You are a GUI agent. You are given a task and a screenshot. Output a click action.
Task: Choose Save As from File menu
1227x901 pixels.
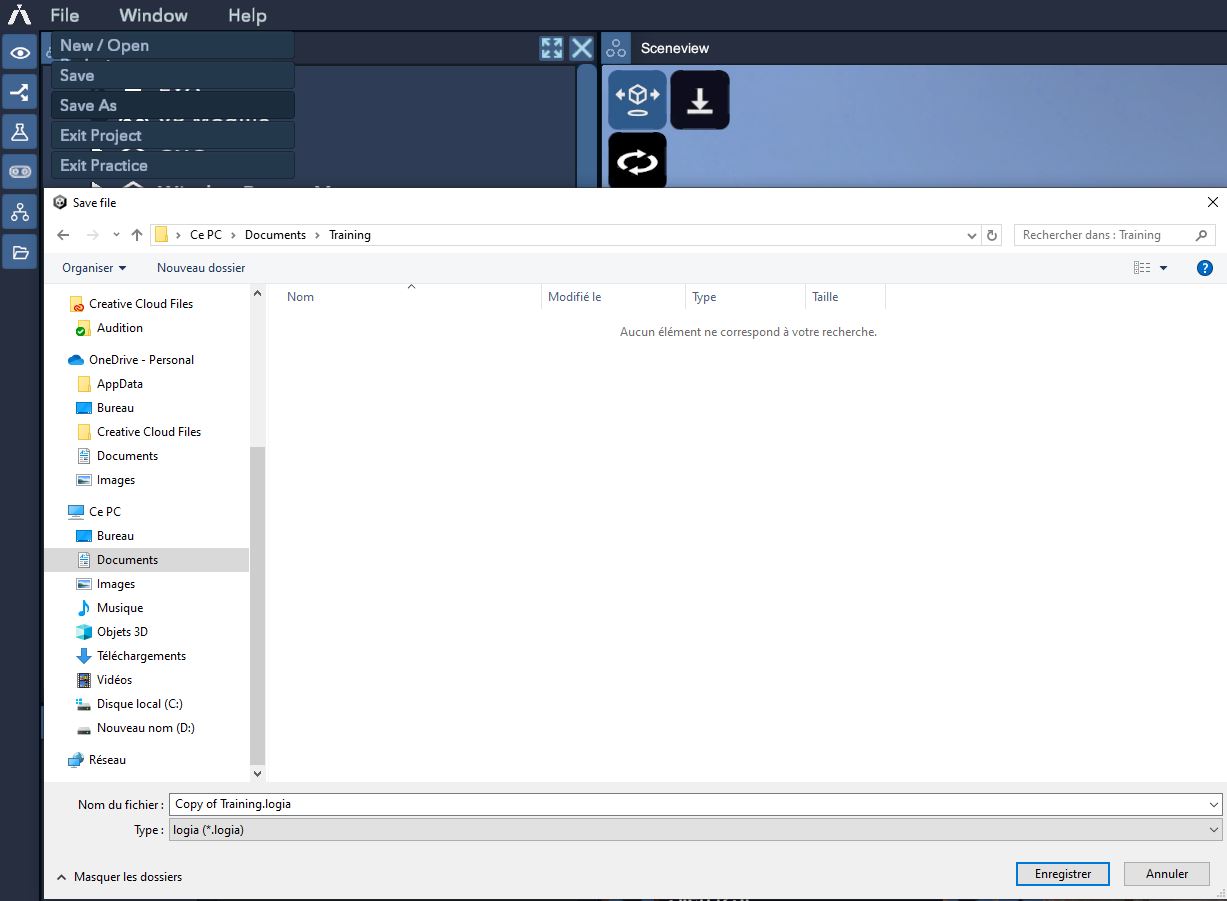[88, 105]
